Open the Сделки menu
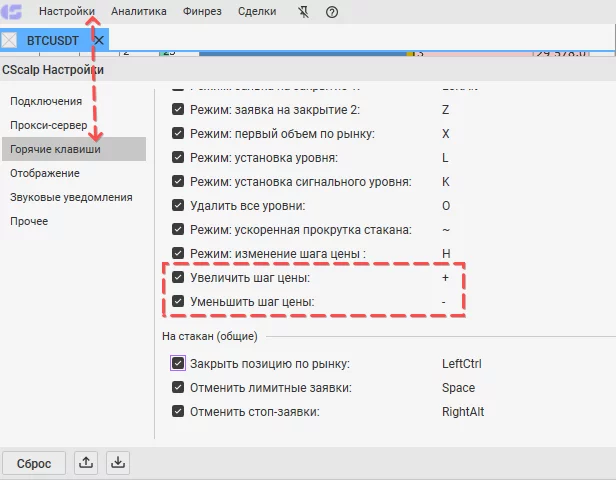Image resolution: width=616 pixels, height=480 pixels. click(x=257, y=11)
